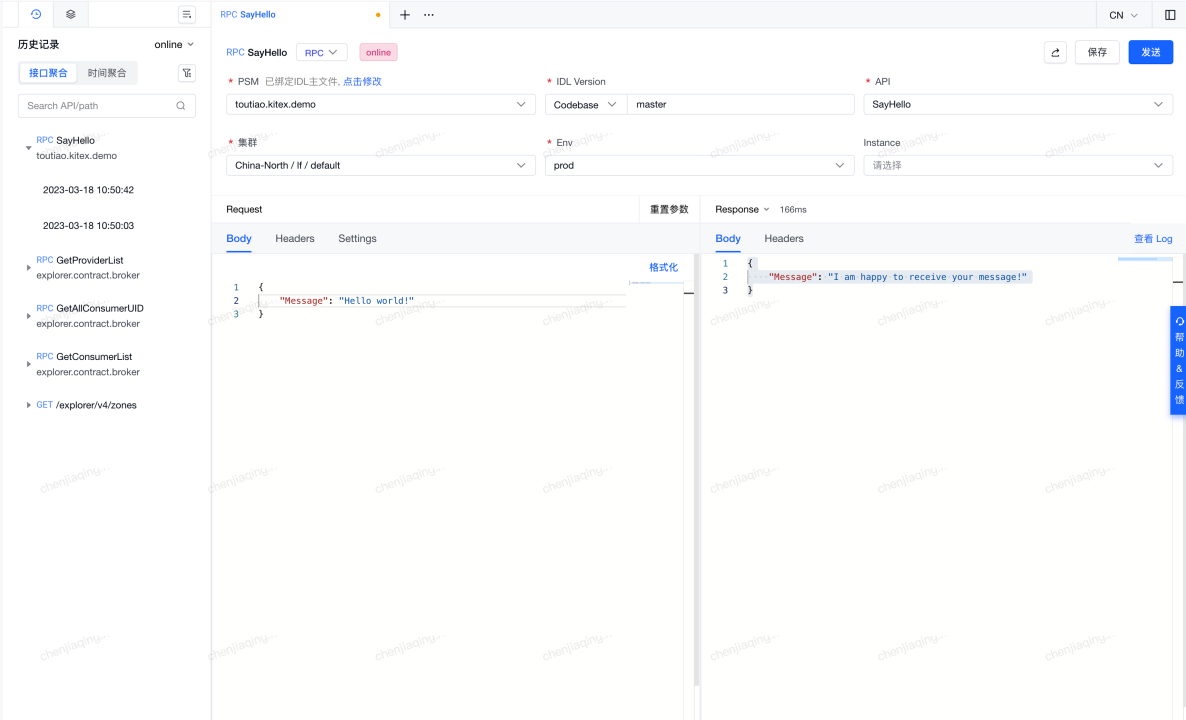Open the online history filter dropdown
The width and height of the screenshot is (1186, 720).
point(168,43)
